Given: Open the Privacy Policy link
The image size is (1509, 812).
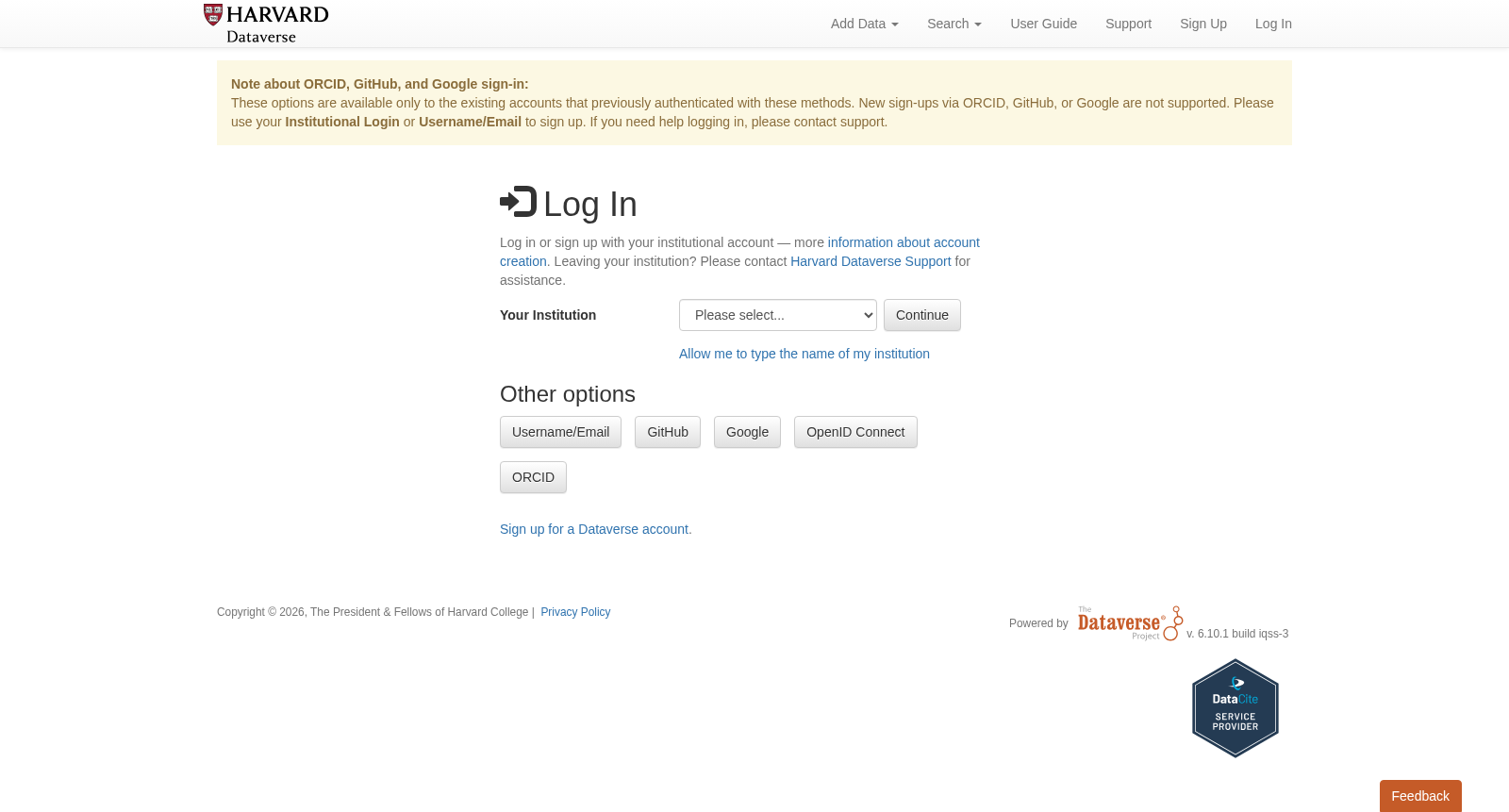Looking at the screenshot, I should pos(575,612).
